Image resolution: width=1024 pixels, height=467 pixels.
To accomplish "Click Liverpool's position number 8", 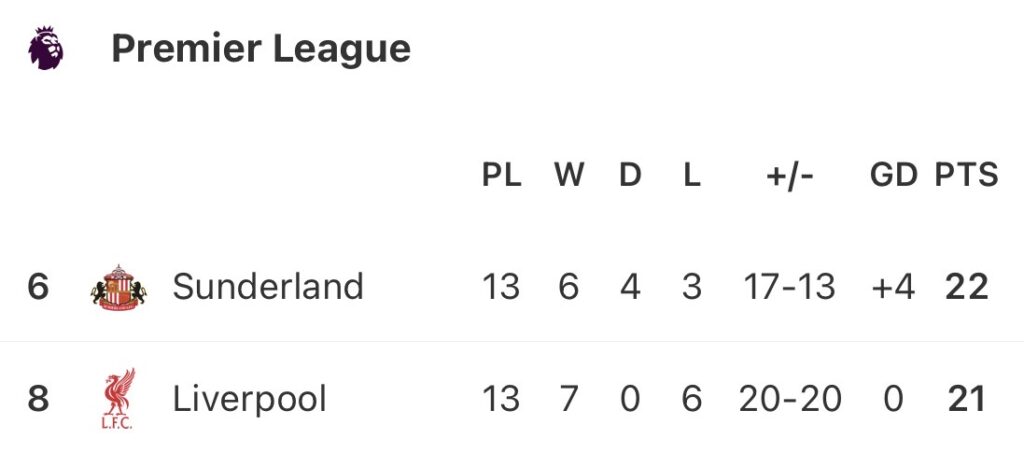I will pyautogui.click(x=38, y=399).
